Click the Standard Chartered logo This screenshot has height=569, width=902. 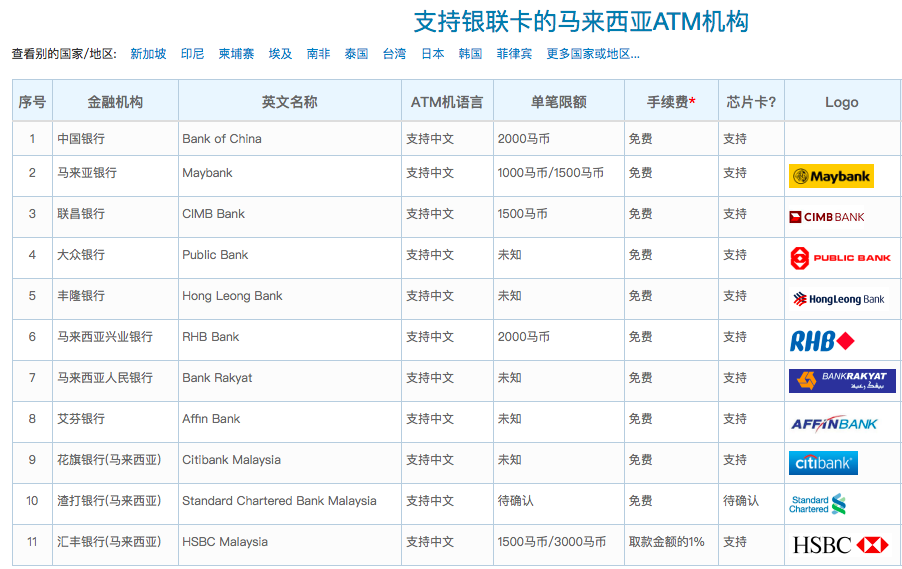pos(818,504)
